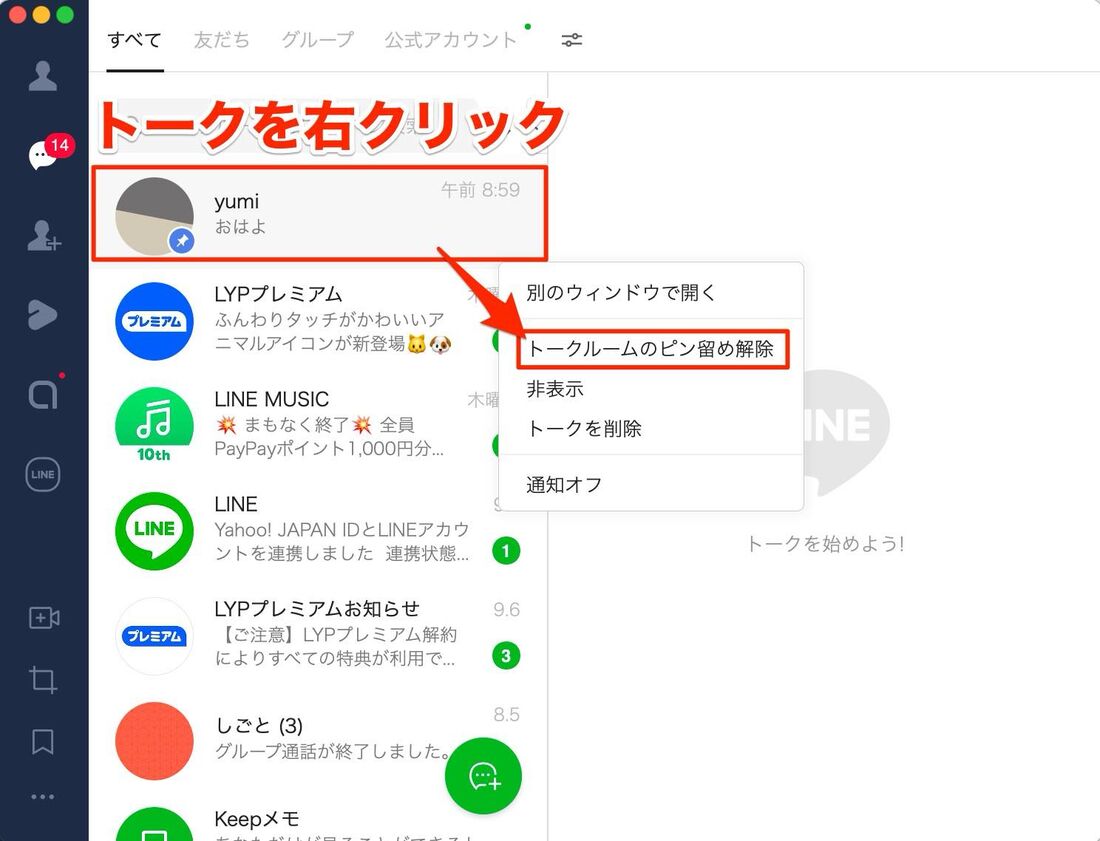
Task: Choose 非表示 in the context menu
Action: [555, 389]
